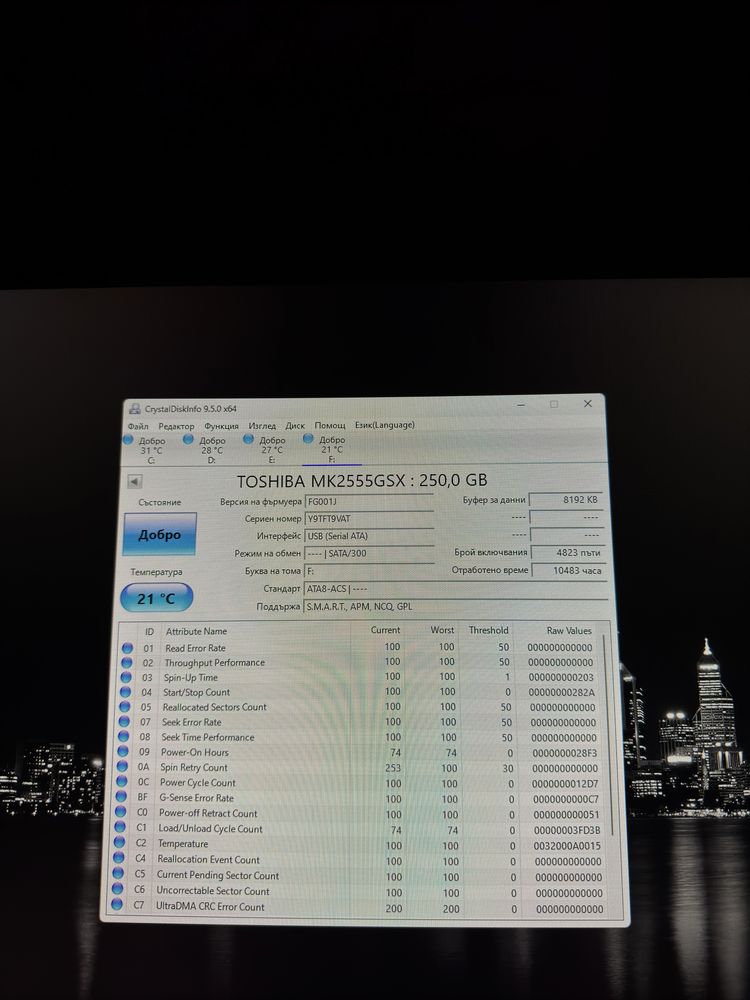Image resolution: width=750 pixels, height=1000 pixels.
Task: Click the status orb for Reallocated Sectors Count
Action: (125, 707)
